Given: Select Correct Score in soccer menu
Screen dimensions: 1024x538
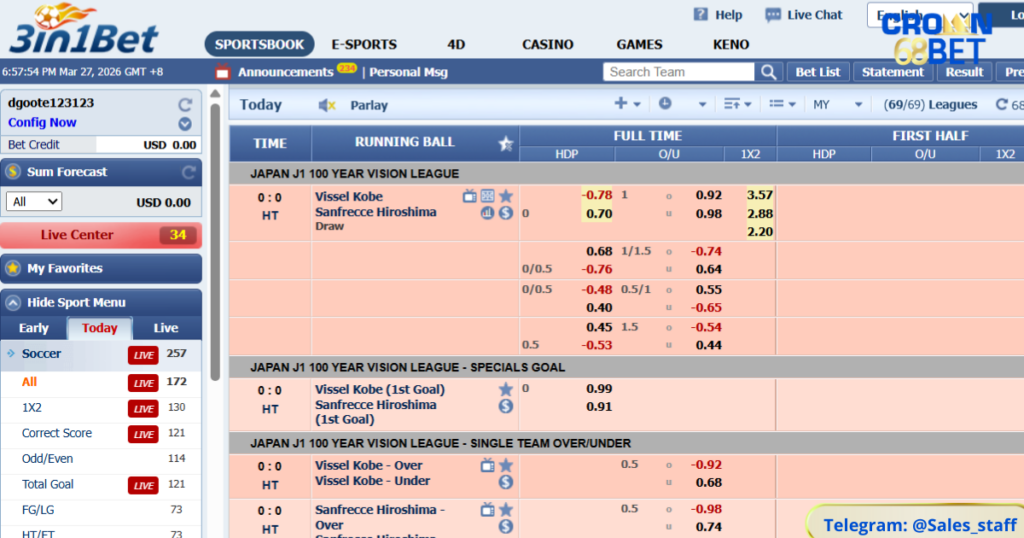Looking at the screenshot, I should point(57,433).
